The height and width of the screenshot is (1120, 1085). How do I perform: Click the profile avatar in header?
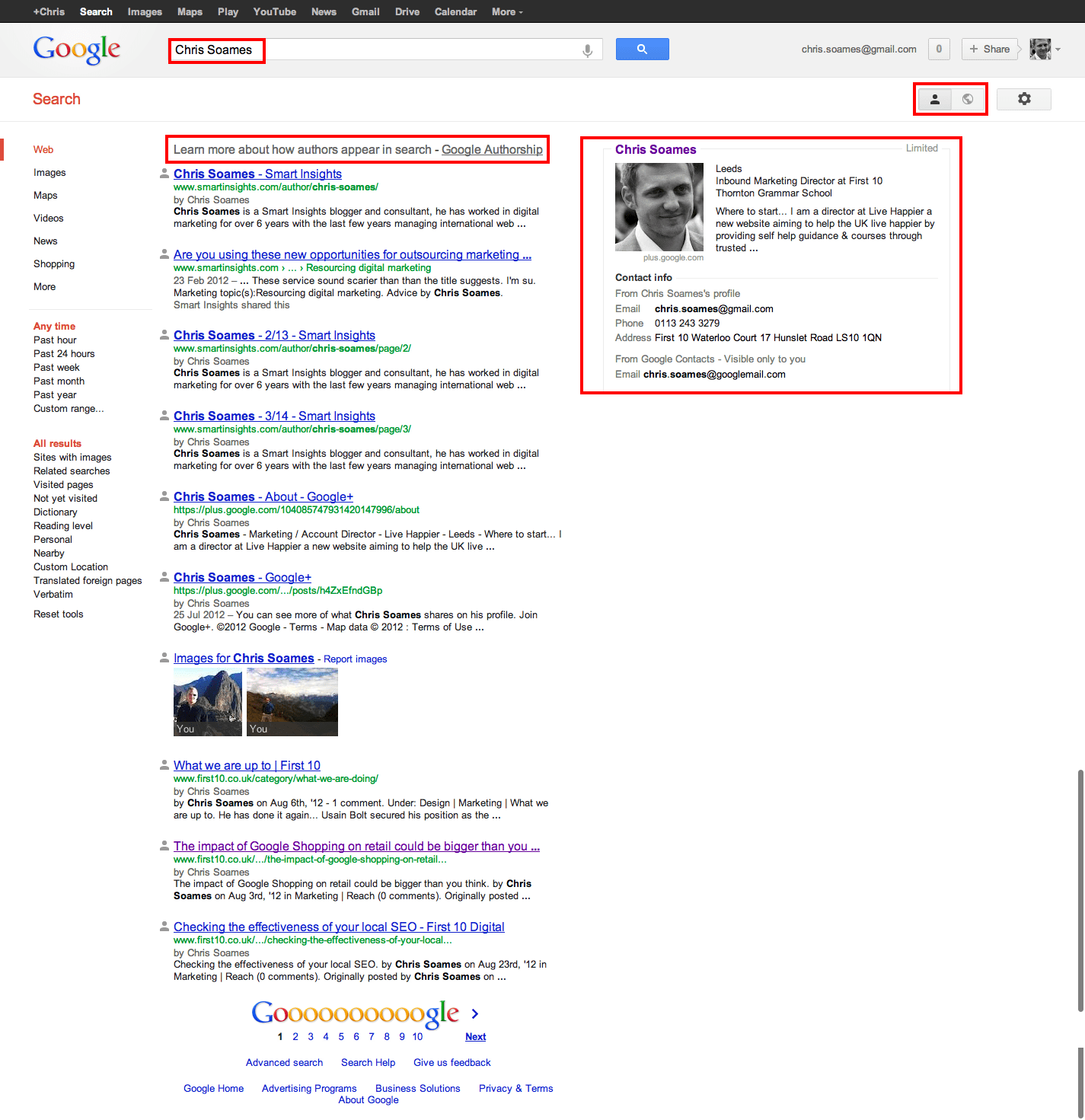pyautogui.click(x=1039, y=49)
